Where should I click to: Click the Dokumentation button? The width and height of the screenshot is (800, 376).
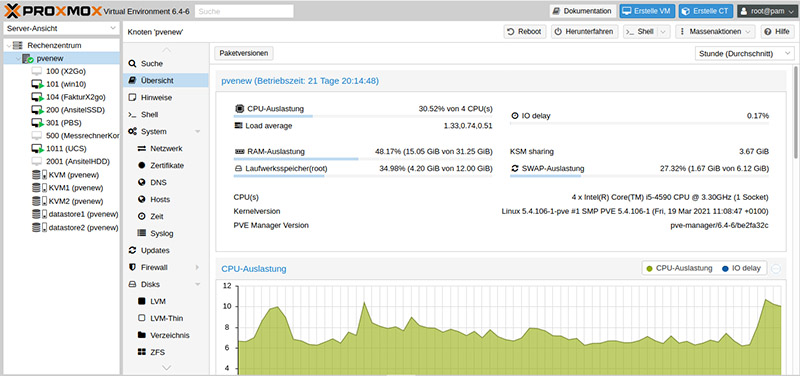pos(583,11)
